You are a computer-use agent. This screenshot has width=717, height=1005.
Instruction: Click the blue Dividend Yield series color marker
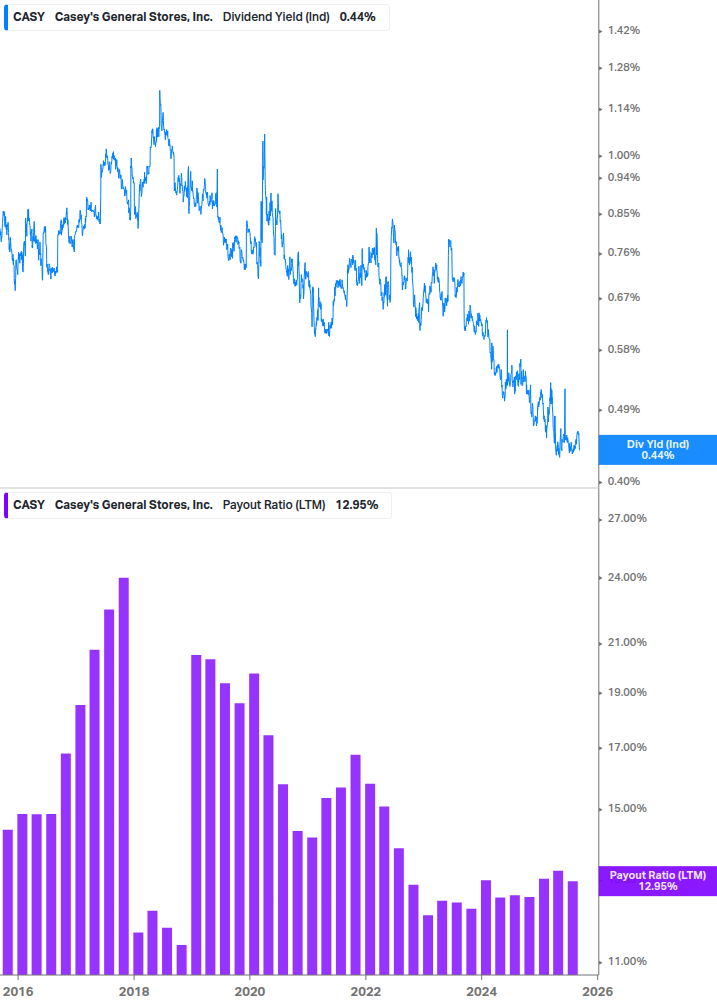click(x=5, y=17)
